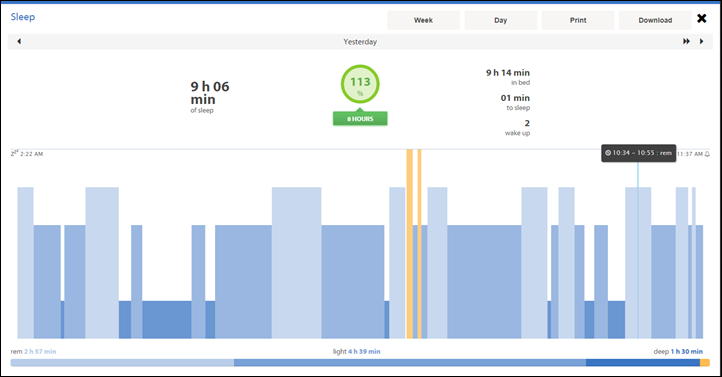Image resolution: width=722 pixels, height=377 pixels.
Task: Click light sleep segment of summary bar
Action: click(x=410, y=363)
